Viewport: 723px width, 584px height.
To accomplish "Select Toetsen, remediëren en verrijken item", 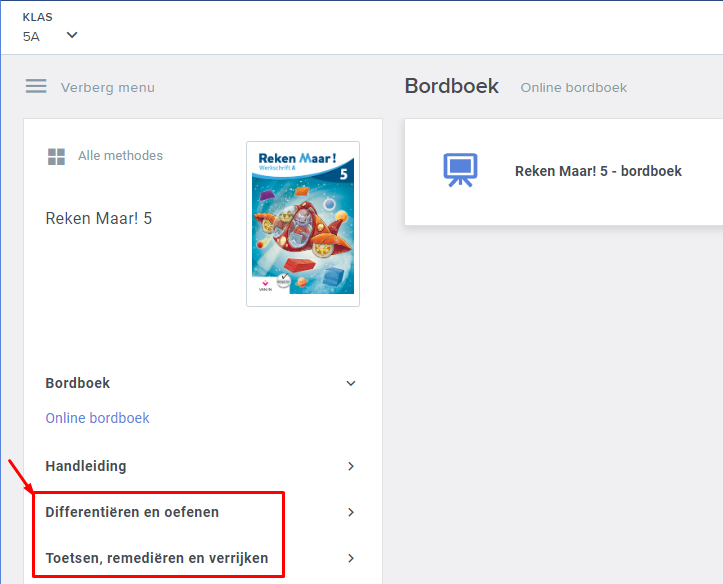I will [157, 558].
